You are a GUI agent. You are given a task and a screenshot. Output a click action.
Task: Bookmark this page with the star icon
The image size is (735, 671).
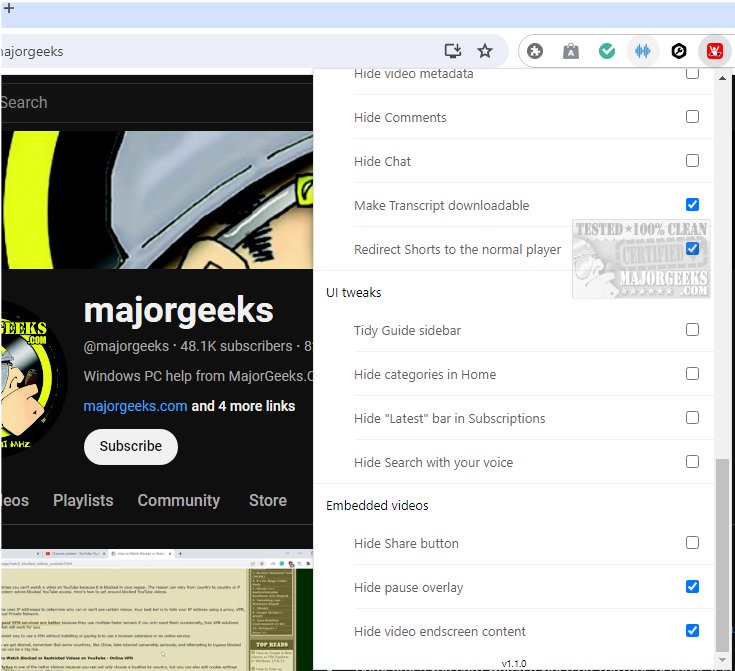(x=485, y=51)
